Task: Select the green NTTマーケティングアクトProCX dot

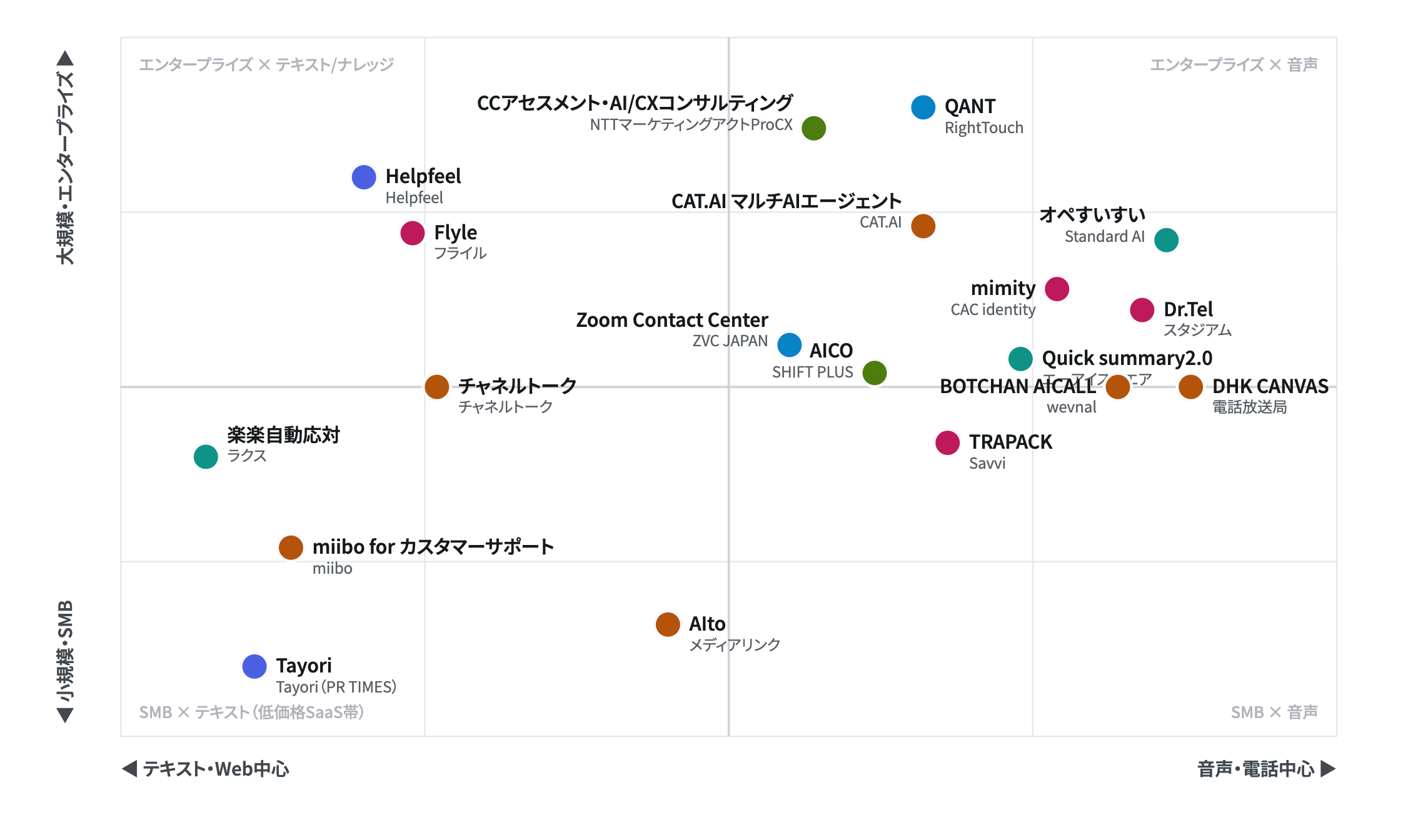Action: click(x=814, y=129)
